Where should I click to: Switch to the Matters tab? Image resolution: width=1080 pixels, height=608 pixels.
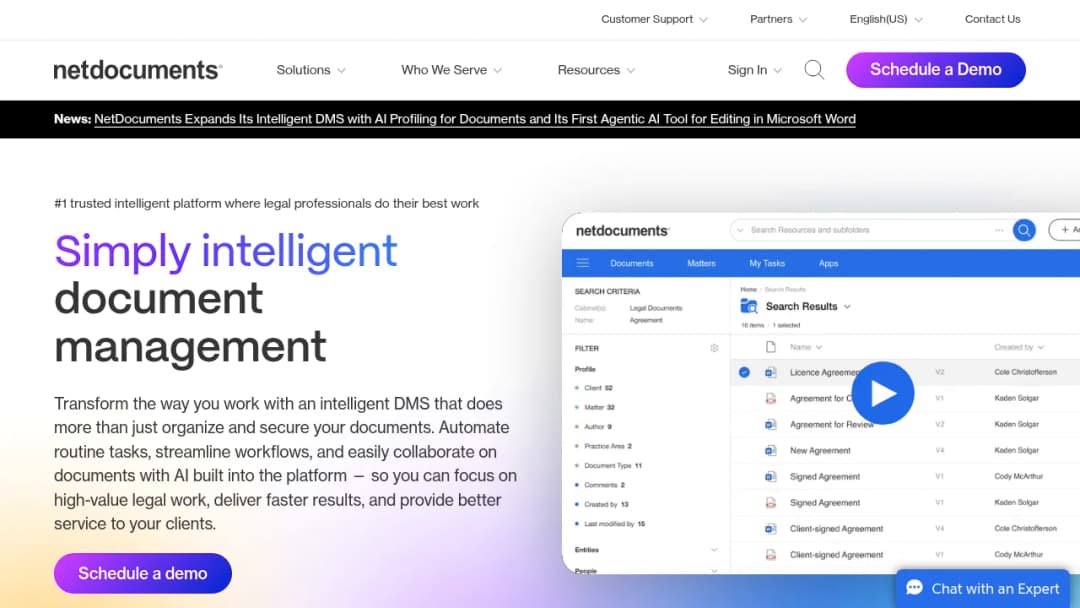[701, 263]
